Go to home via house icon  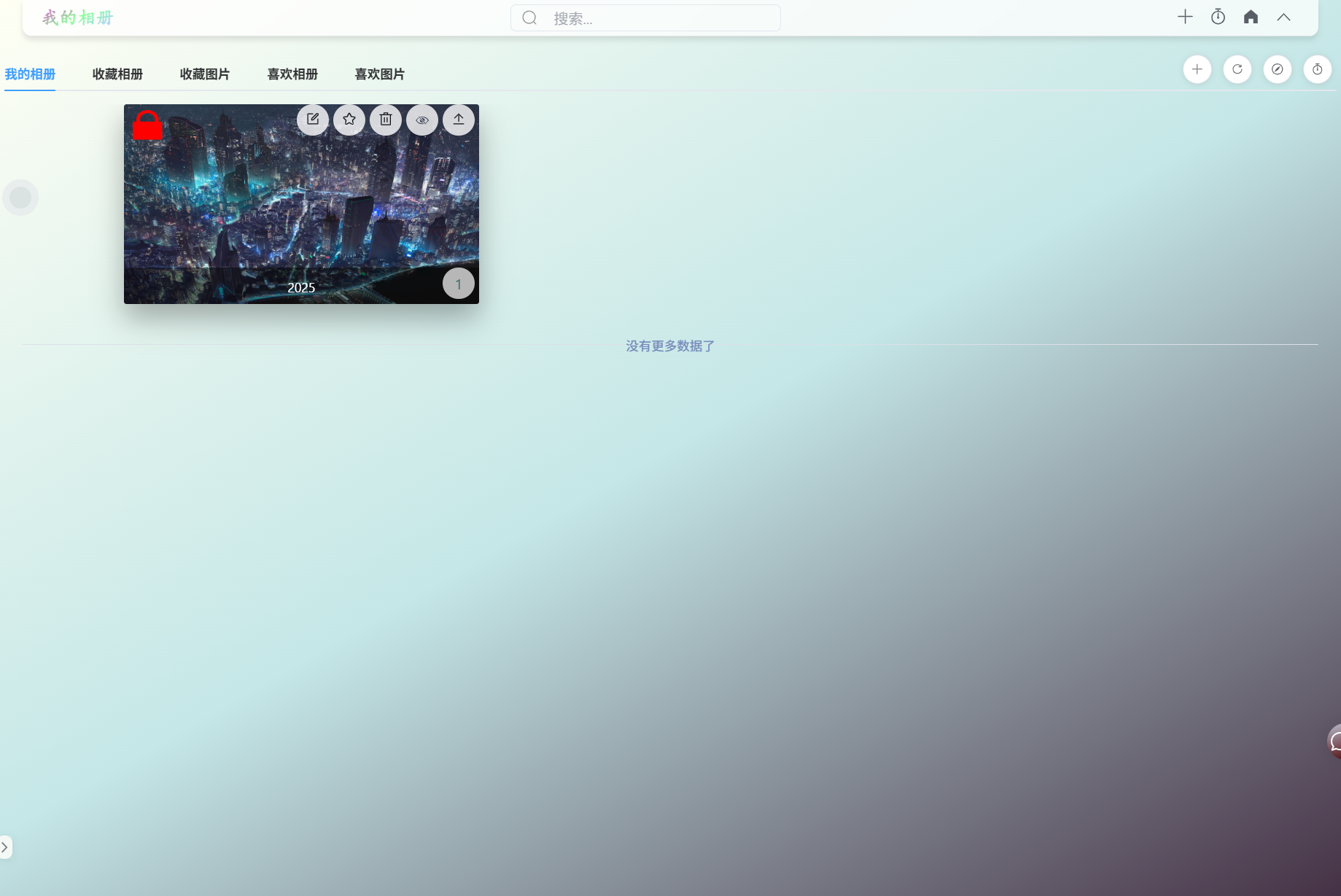coord(1251,17)
